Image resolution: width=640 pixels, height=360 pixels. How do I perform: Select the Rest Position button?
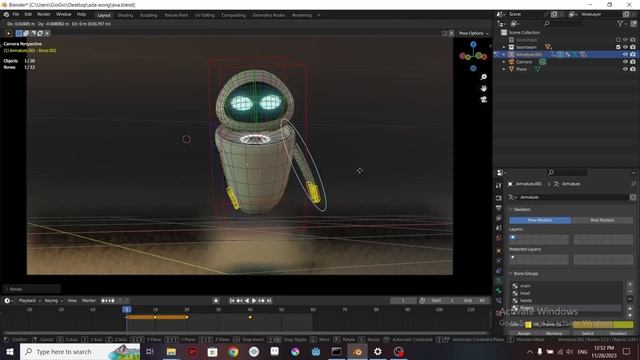[x=602, y=220]
